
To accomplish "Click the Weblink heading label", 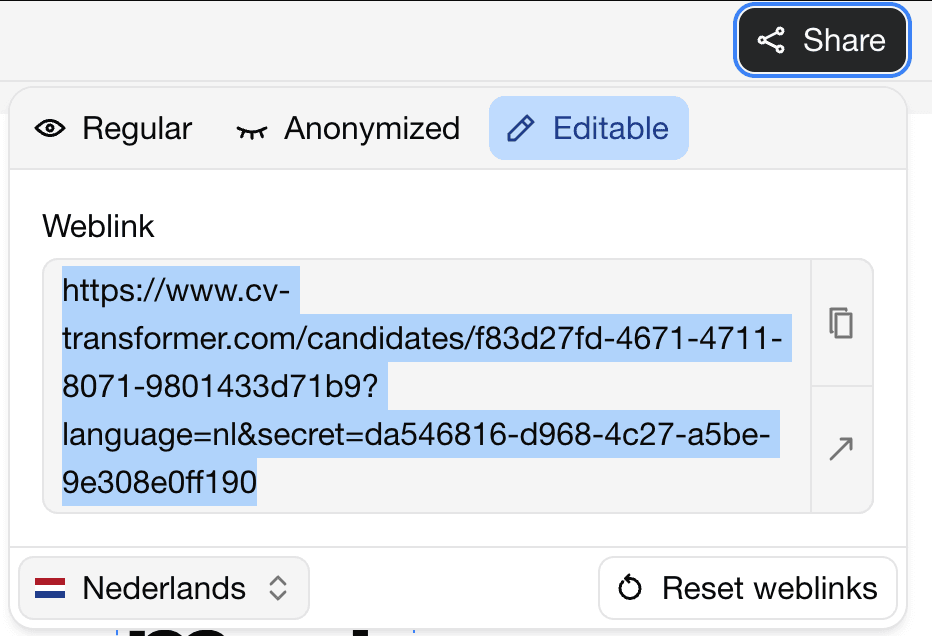I will coord(98,226).
